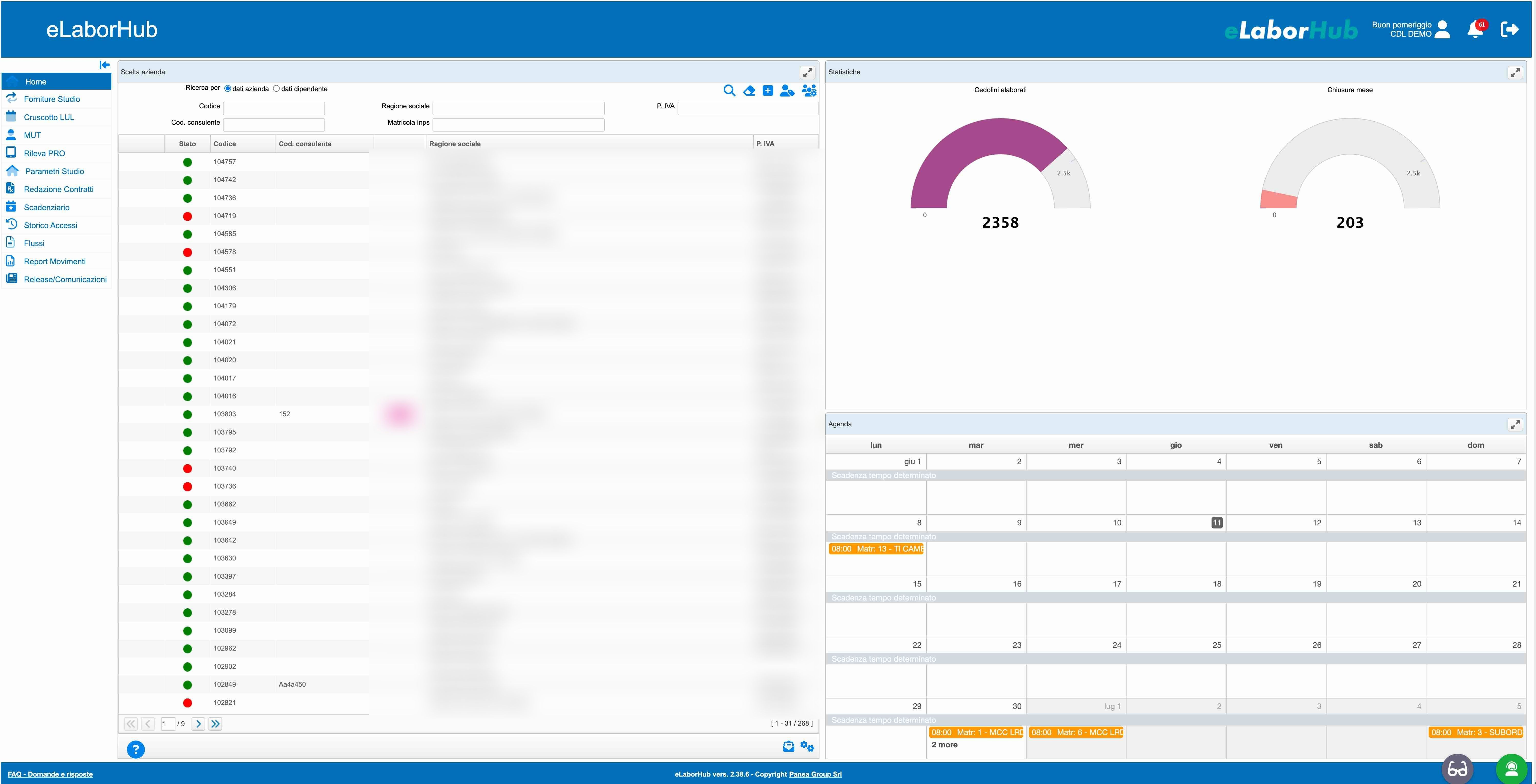Jump to the last page of companies
This screenshot has width=1536, height=784.
click(x=215, y=724)
